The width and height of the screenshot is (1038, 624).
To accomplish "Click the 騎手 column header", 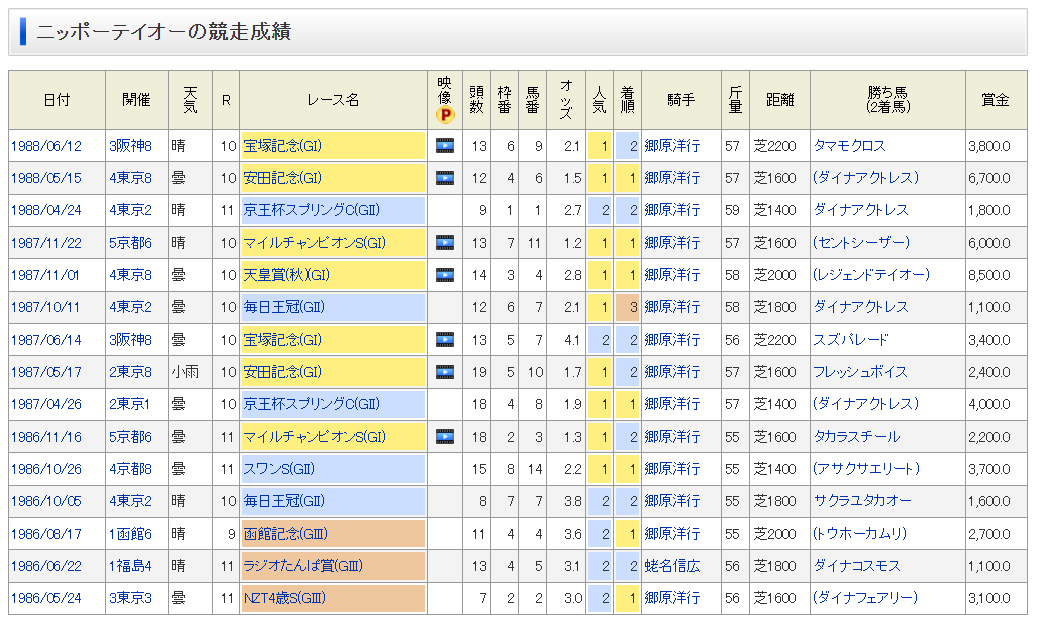I will point(681,100).
